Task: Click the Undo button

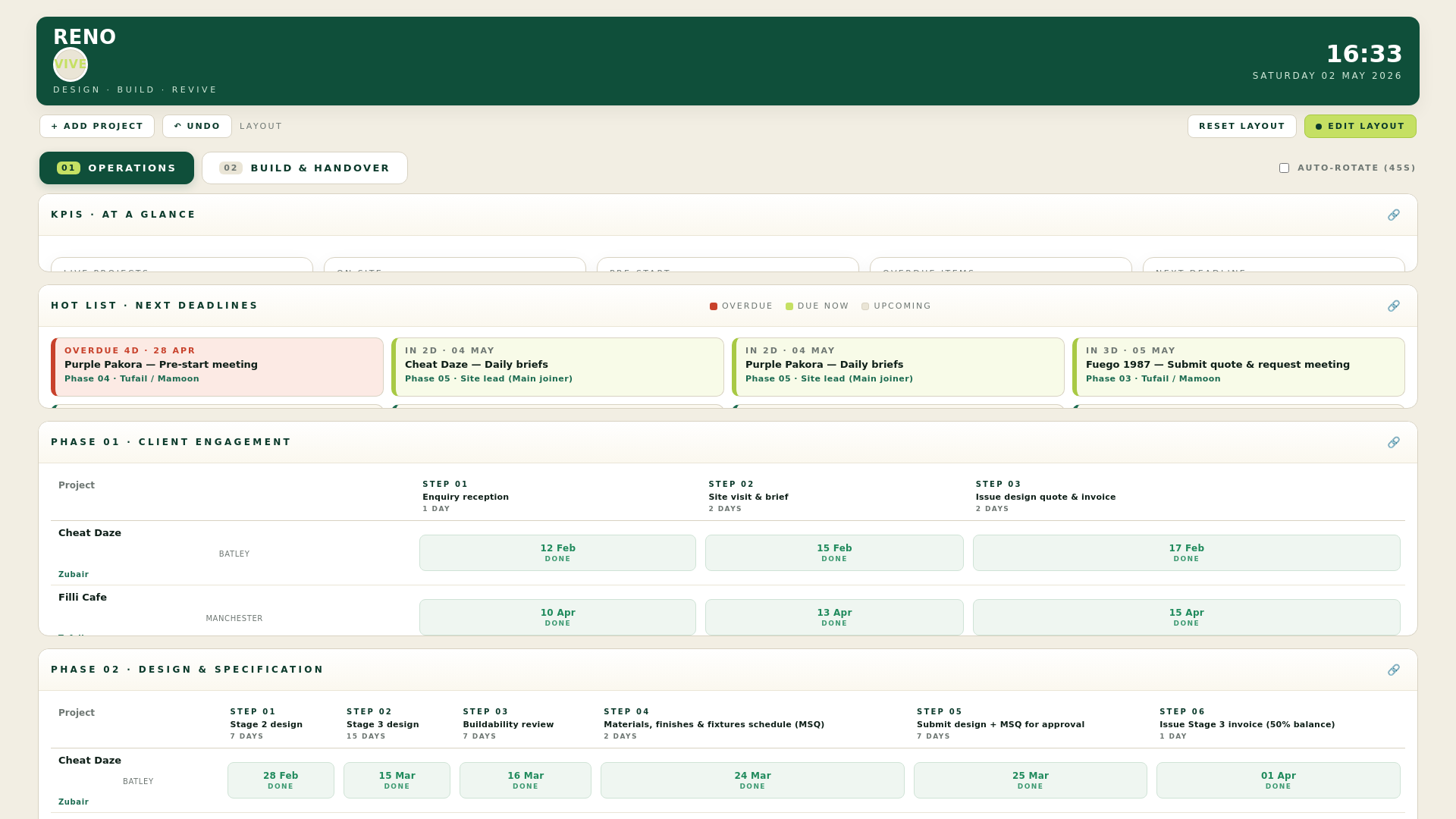Action: [197, 127]
